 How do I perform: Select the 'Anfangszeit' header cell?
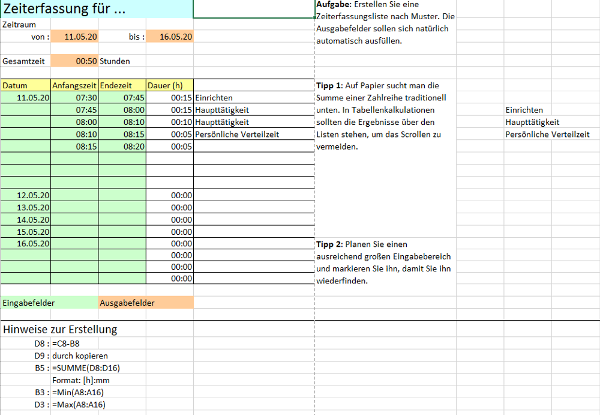click(74, 86)
